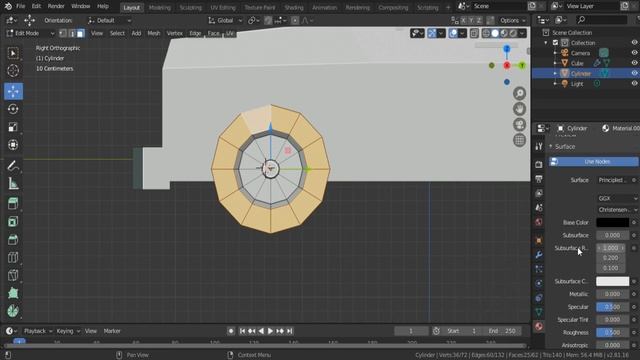Enable edge select mode
The width and height of the screenshot is (640, 360).
(x=72, y=33)
